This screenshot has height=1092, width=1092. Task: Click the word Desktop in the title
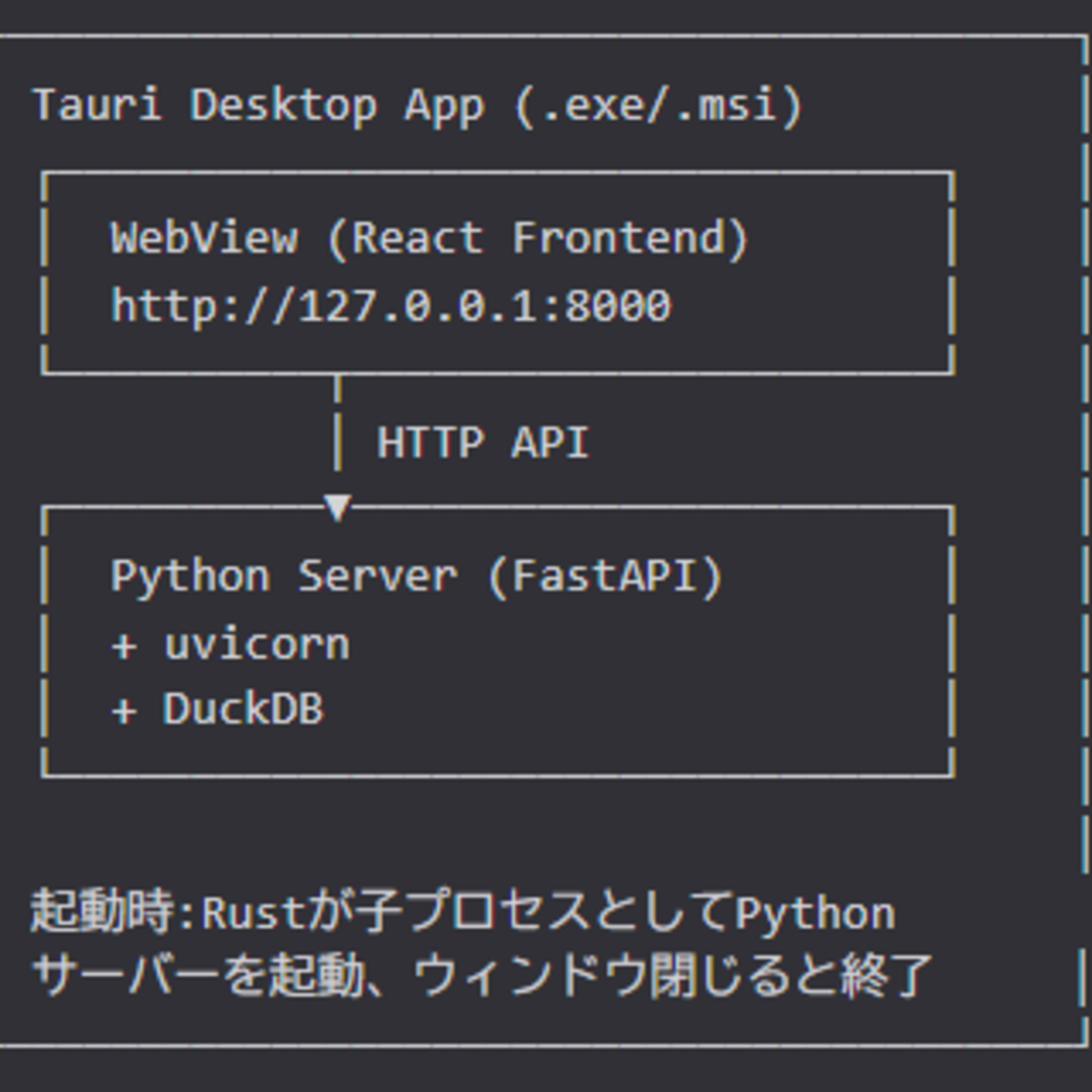(x=283, y=105)
